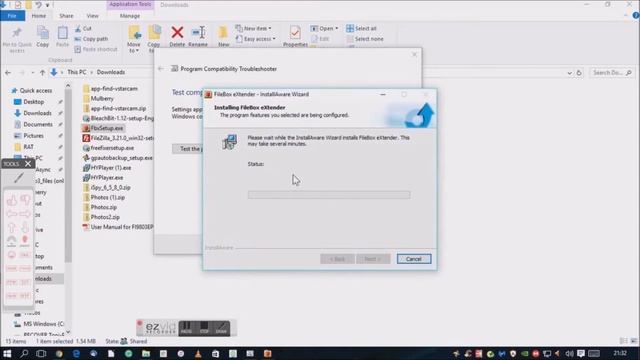This screenshot has width=640, height=360.
Task: Select the Application Tools tab
Action: tap(130, 4)
